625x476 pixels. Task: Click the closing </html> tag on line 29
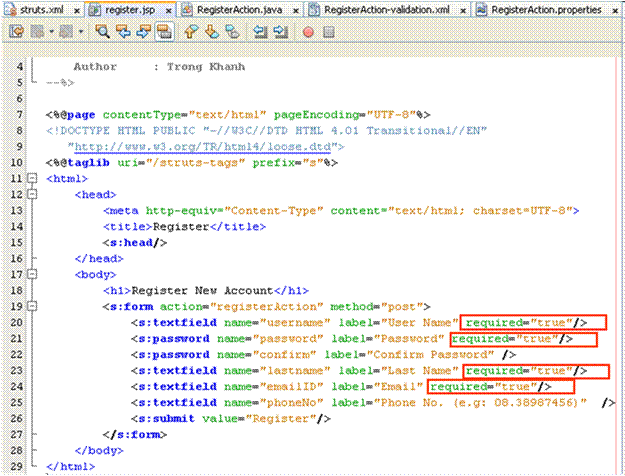[71, 466]
